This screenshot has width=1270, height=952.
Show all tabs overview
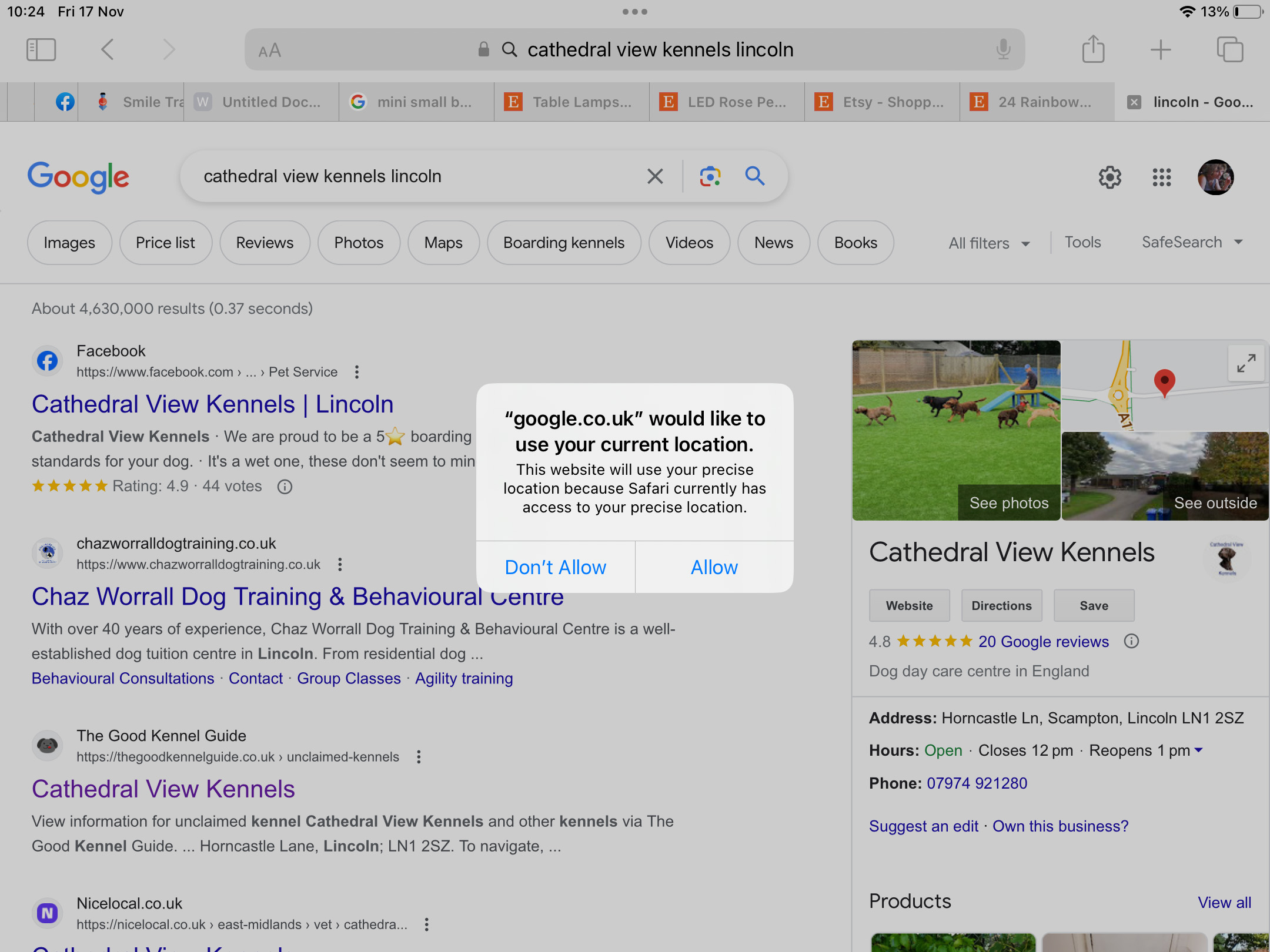tap(1229, 49)
